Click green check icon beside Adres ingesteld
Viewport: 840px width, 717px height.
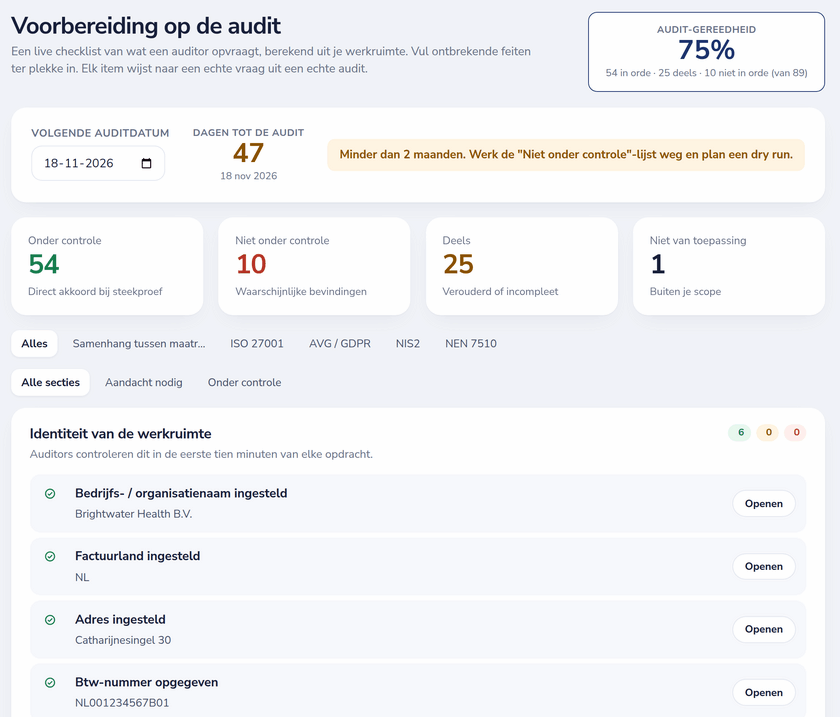(50, 620)
